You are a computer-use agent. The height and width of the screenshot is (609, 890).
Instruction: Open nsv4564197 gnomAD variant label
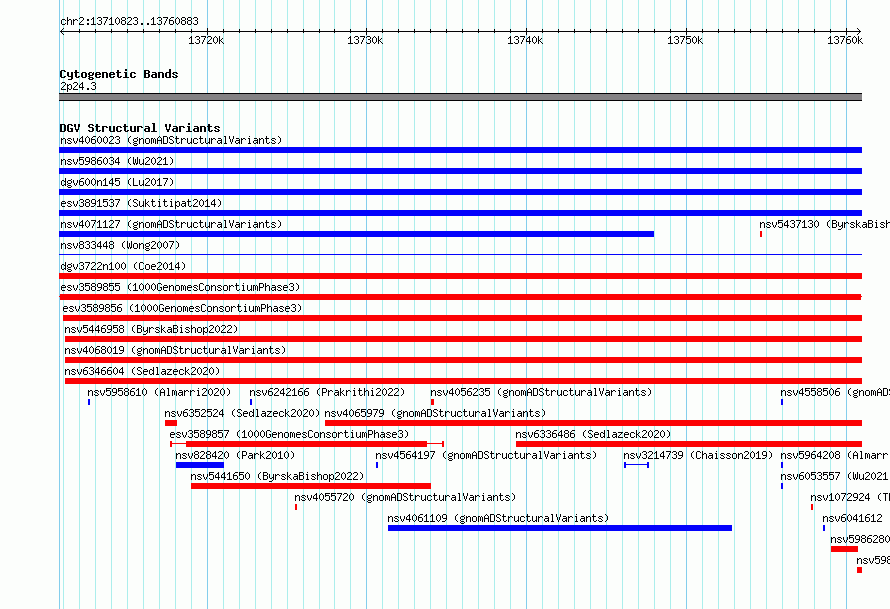[x=486, y=455]
